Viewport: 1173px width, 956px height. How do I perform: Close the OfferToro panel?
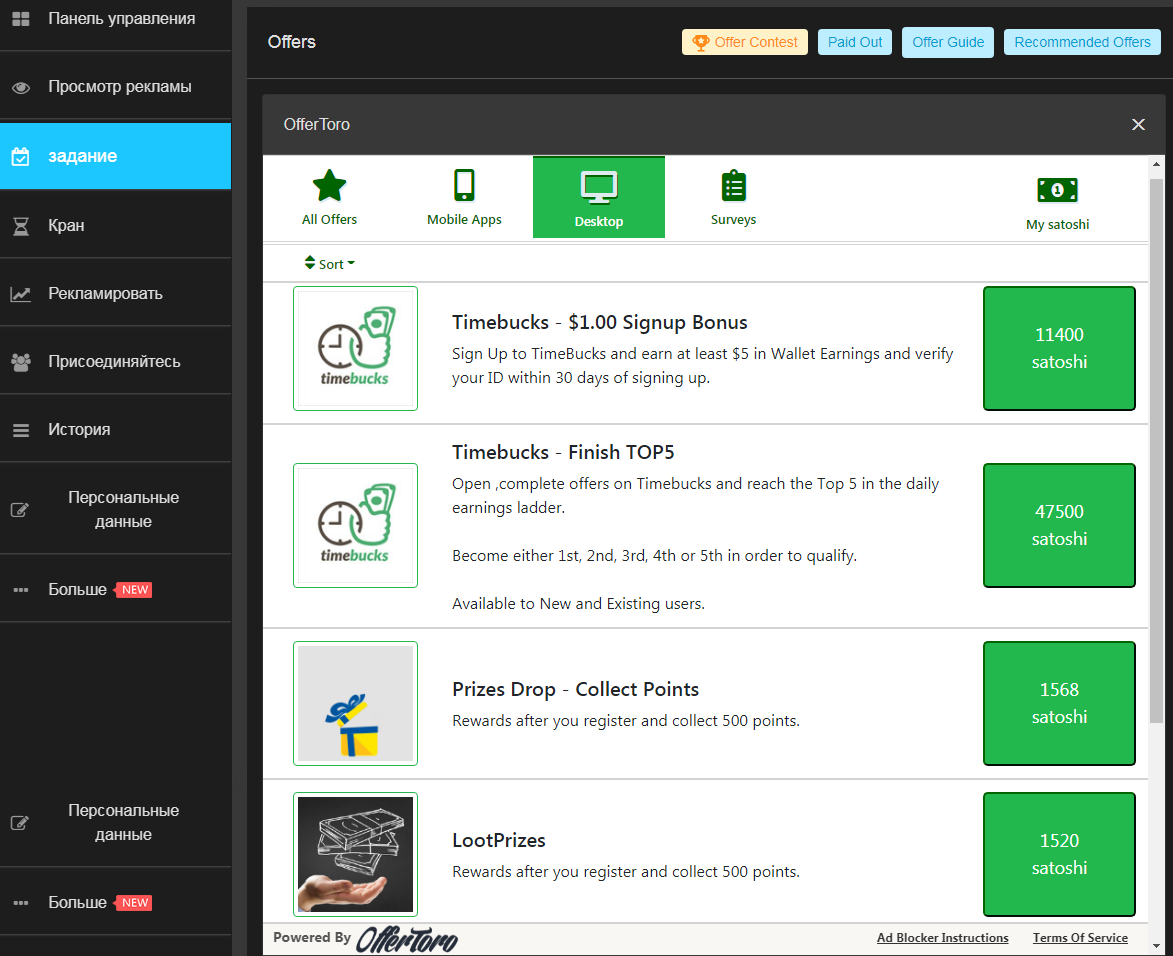click(1138, 124)
